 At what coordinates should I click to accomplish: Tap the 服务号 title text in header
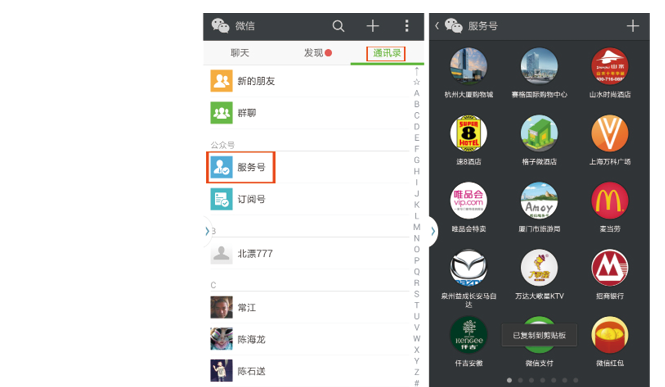(x=483, y=26)
